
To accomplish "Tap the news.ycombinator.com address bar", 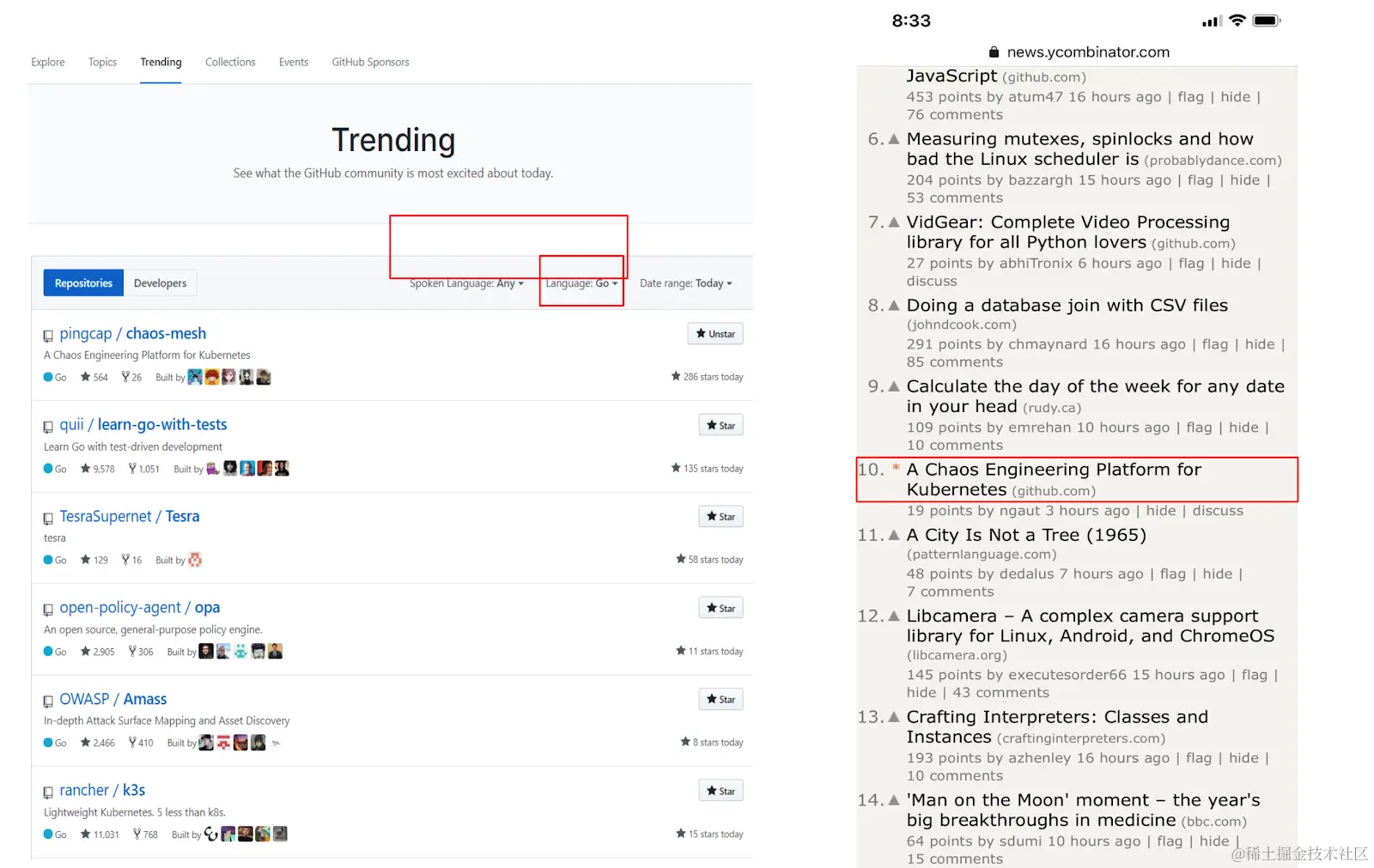I will coord(1079,52).
